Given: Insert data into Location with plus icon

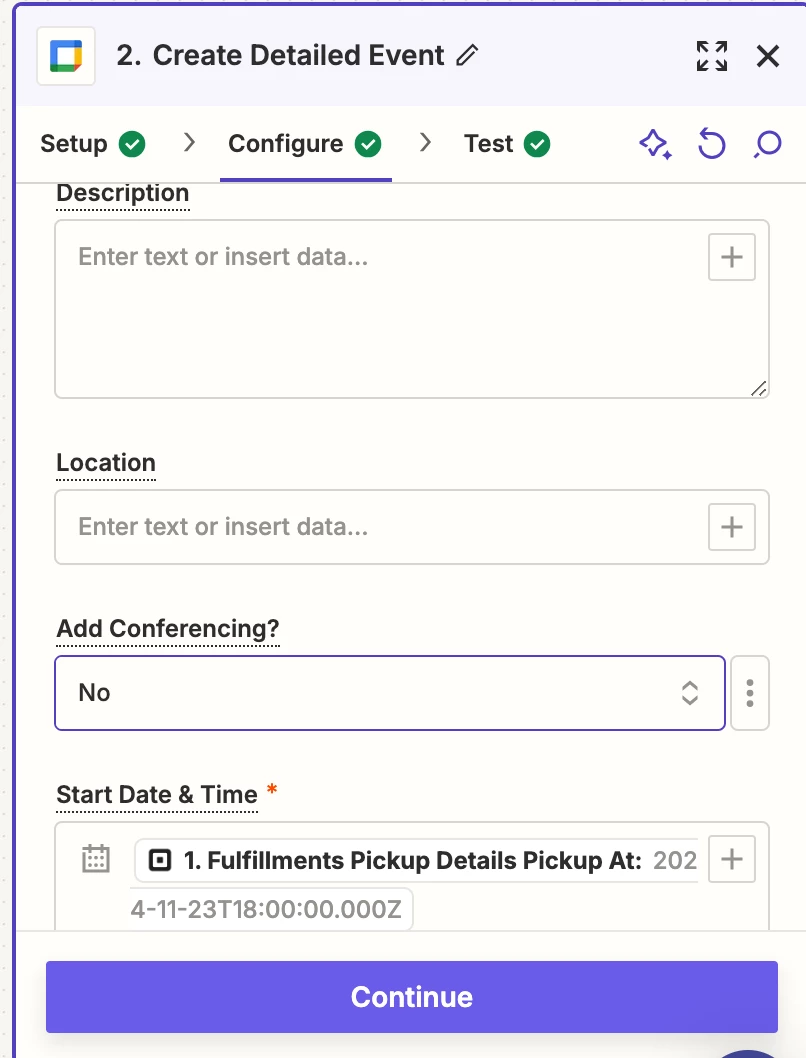Looking at the screenshot, I should [x=731, y=527].
